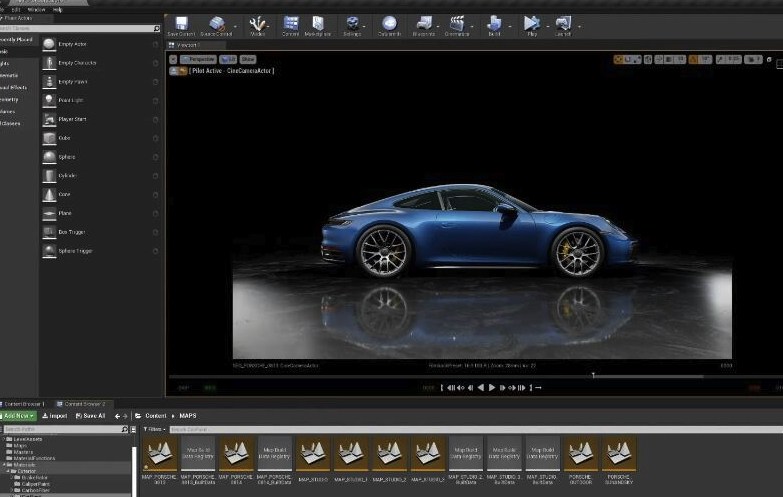Select the Cube shape item
Viewport: 783px width, 497px height.
(x=100, y=138)
